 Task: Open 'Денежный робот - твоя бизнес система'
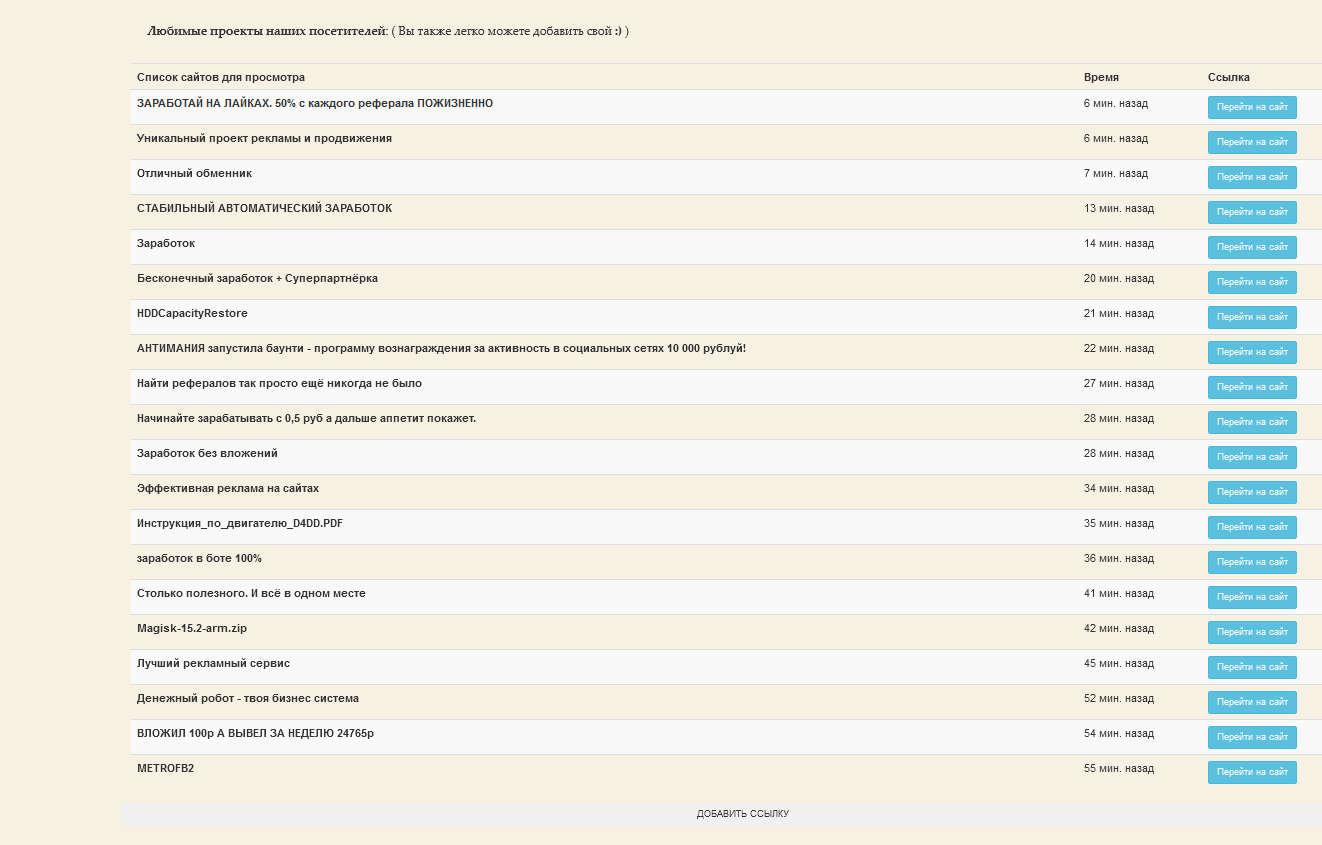(248, 698)
